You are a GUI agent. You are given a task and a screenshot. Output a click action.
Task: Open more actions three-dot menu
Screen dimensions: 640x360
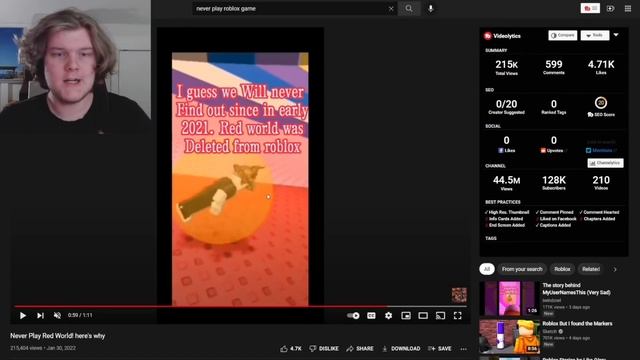tap(463, 349)
